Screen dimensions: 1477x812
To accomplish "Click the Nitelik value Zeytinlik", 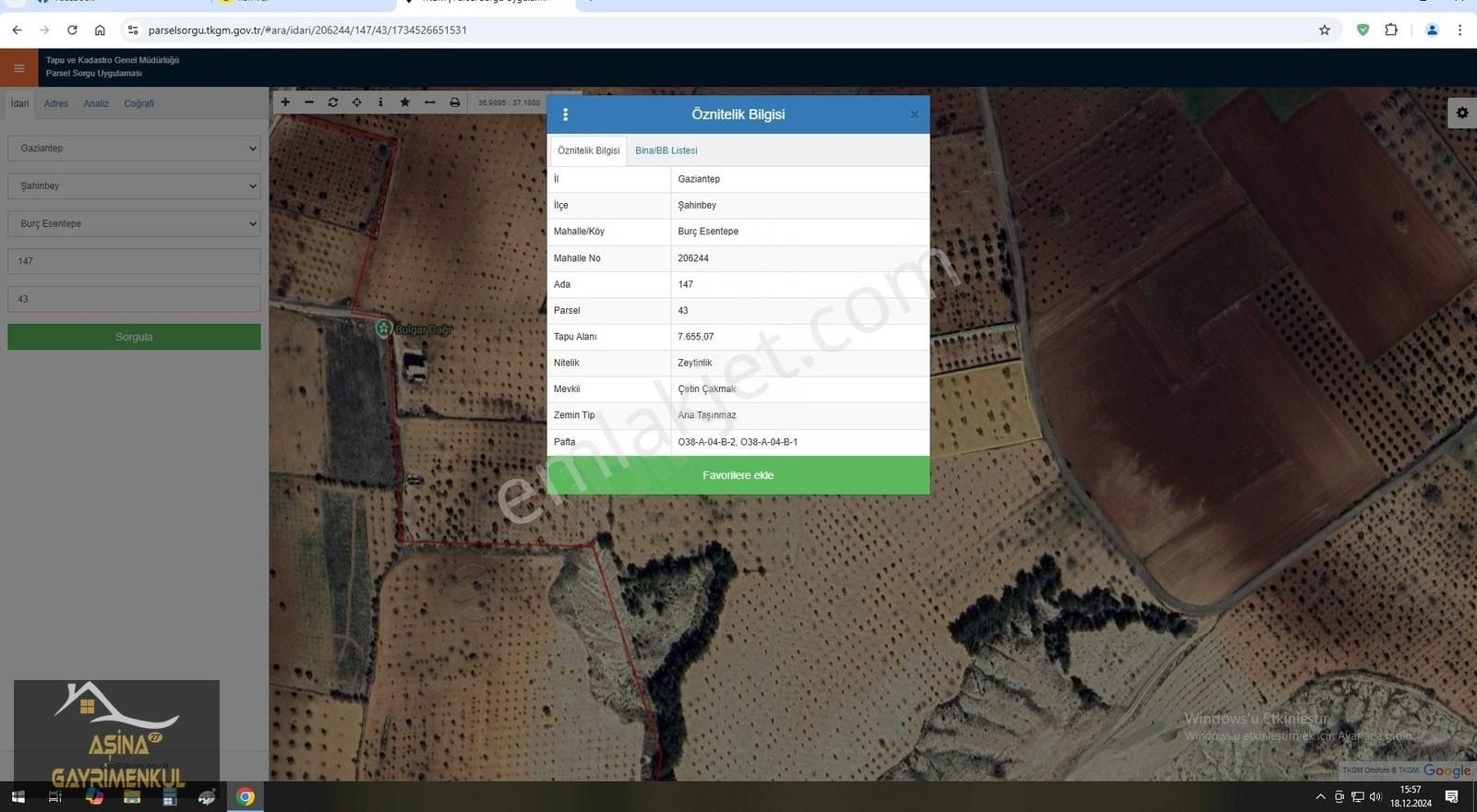I will point(695,363).
